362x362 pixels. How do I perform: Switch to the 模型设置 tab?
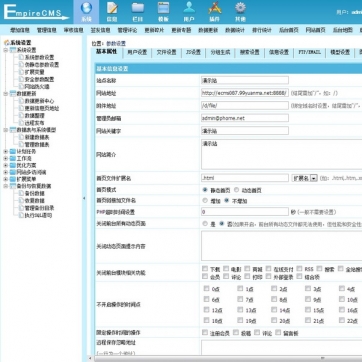click(340, 52)
